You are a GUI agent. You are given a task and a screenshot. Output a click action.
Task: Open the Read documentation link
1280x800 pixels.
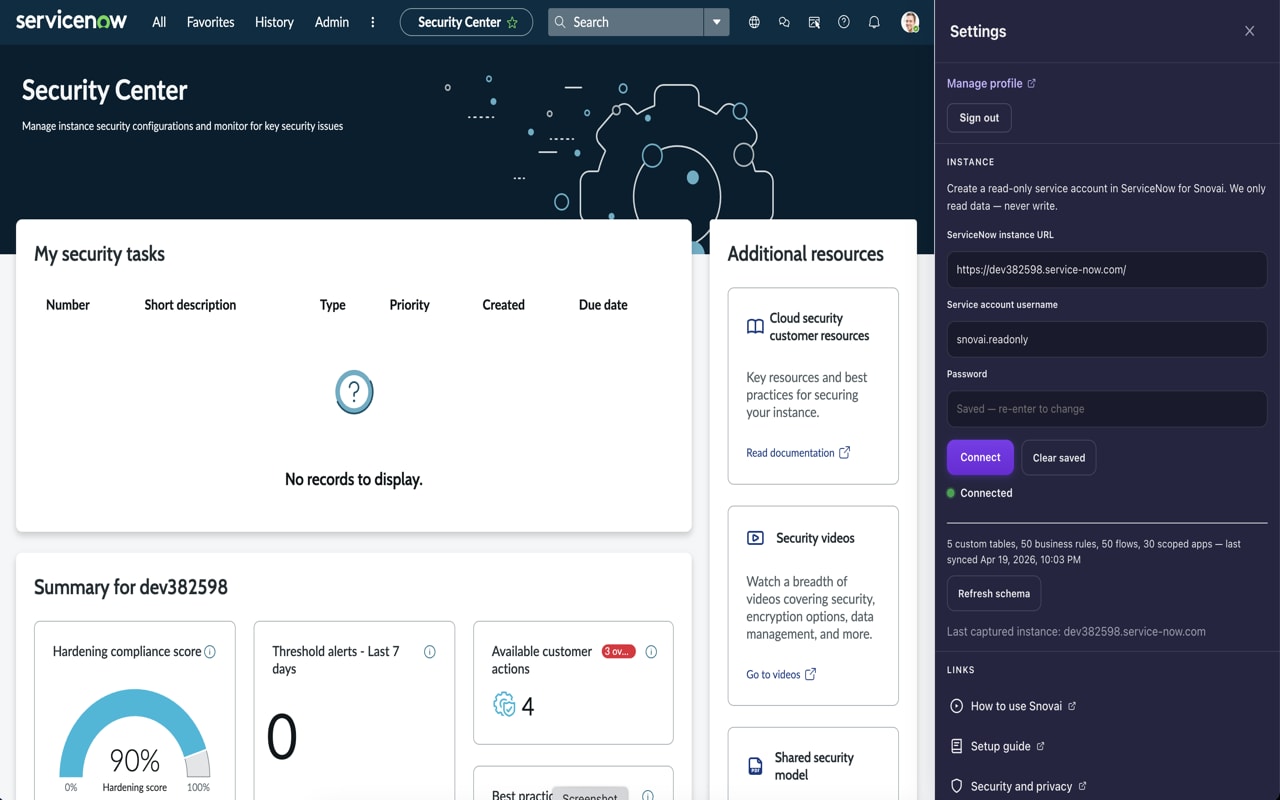[790, 453]
